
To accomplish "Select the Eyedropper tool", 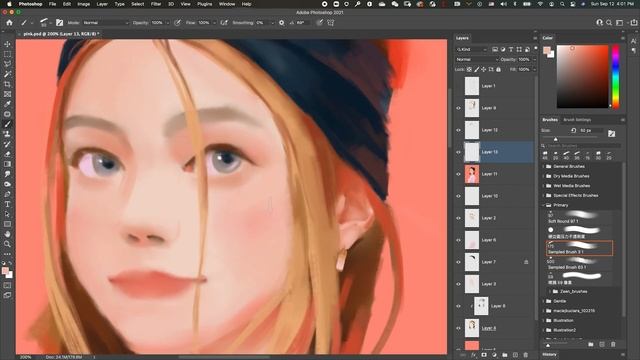I will point(7,104).
